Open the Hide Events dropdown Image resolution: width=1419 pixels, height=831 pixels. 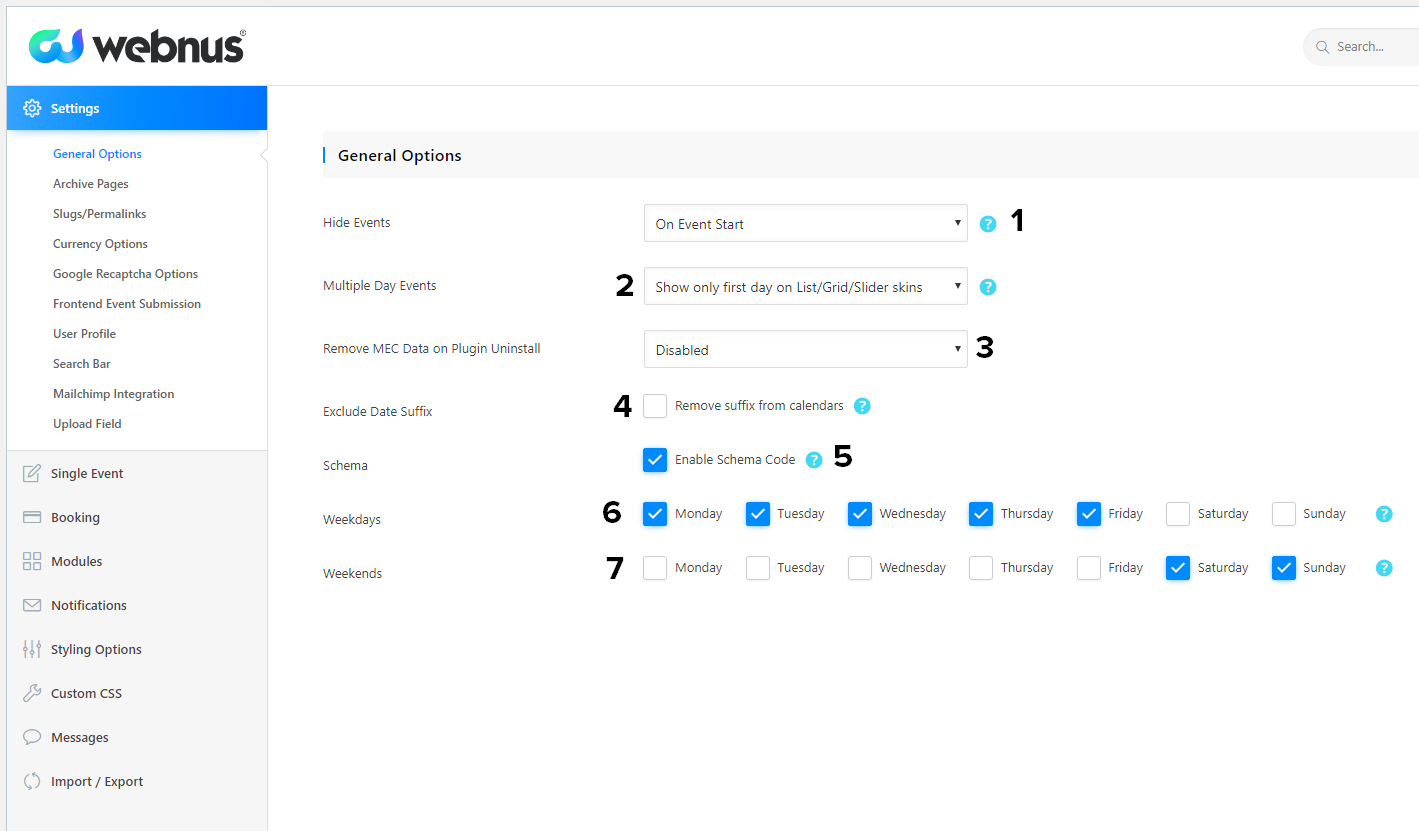coord(806,223)
